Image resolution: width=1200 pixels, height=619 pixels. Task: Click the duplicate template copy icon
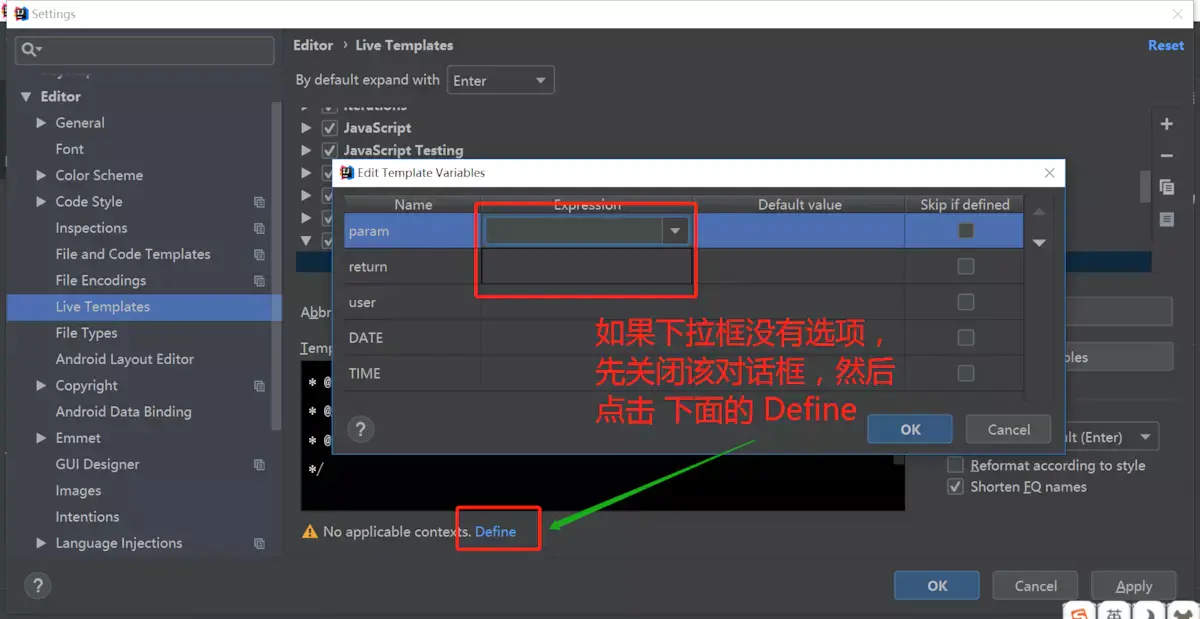[x=1166, y=187]
